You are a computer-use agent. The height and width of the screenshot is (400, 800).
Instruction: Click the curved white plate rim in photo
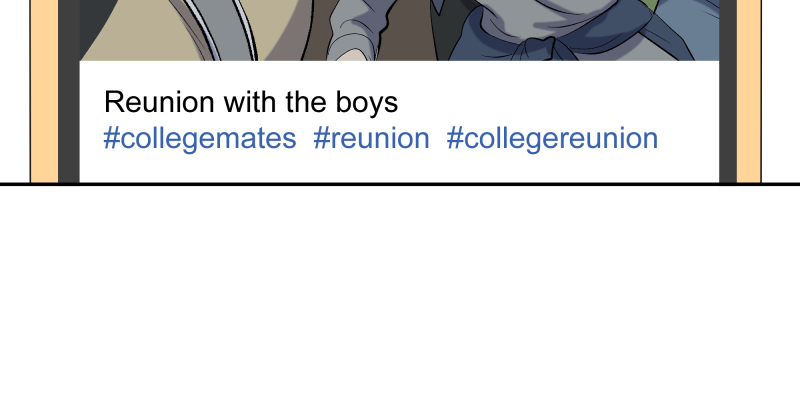coord(225,30)
